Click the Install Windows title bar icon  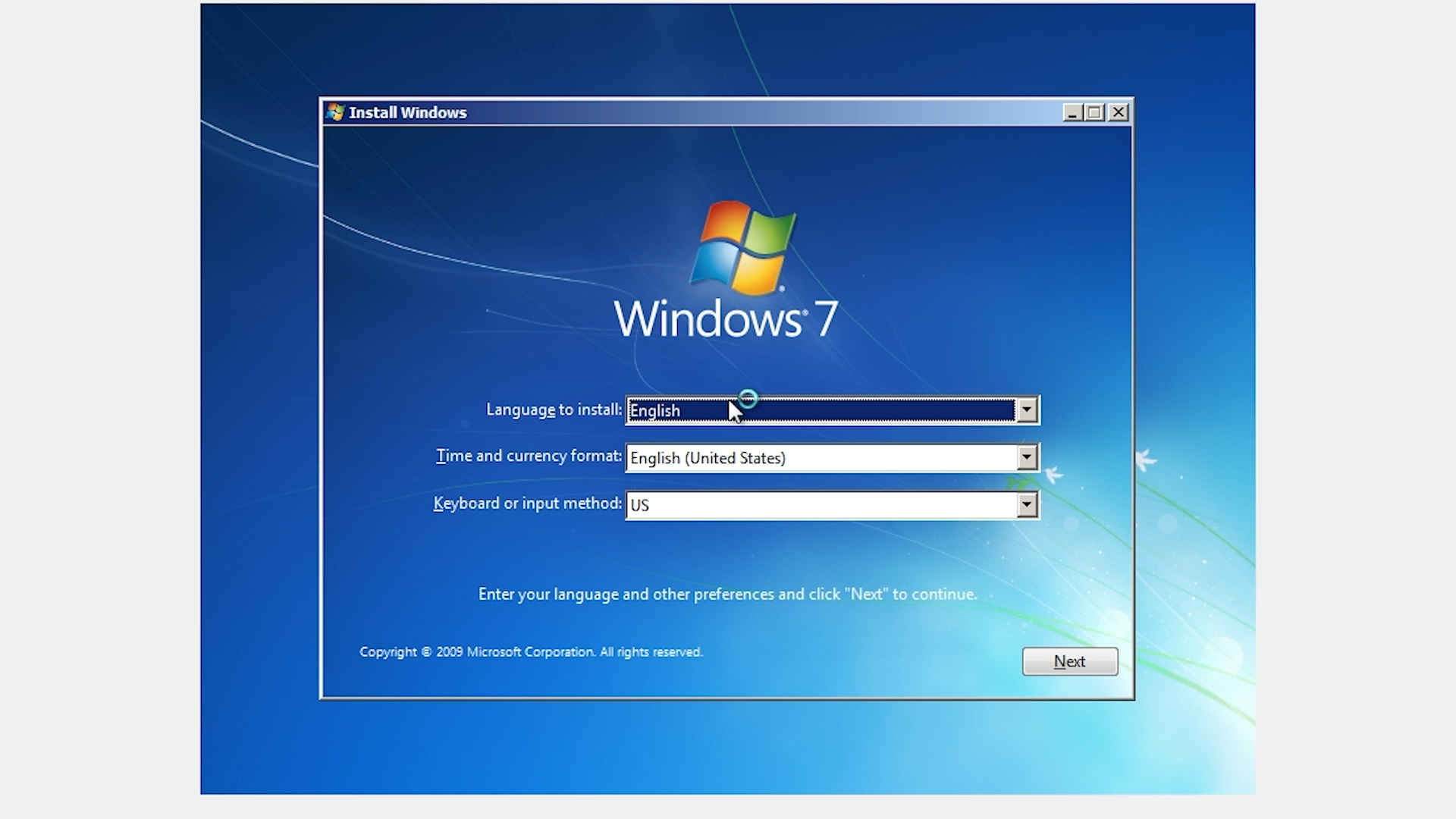coord(334,112)
